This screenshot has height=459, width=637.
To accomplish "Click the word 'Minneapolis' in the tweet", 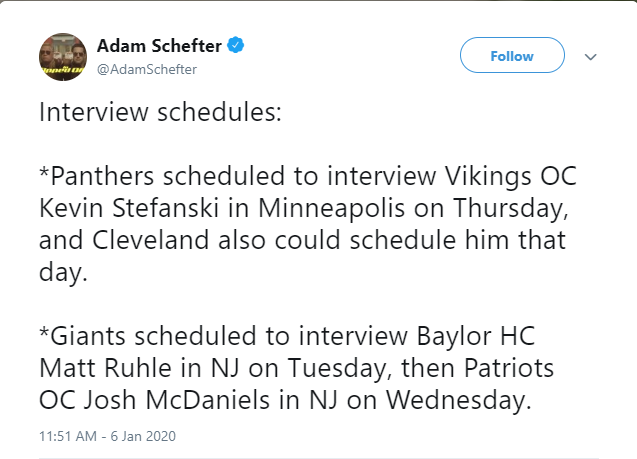I will click(332, 208).
